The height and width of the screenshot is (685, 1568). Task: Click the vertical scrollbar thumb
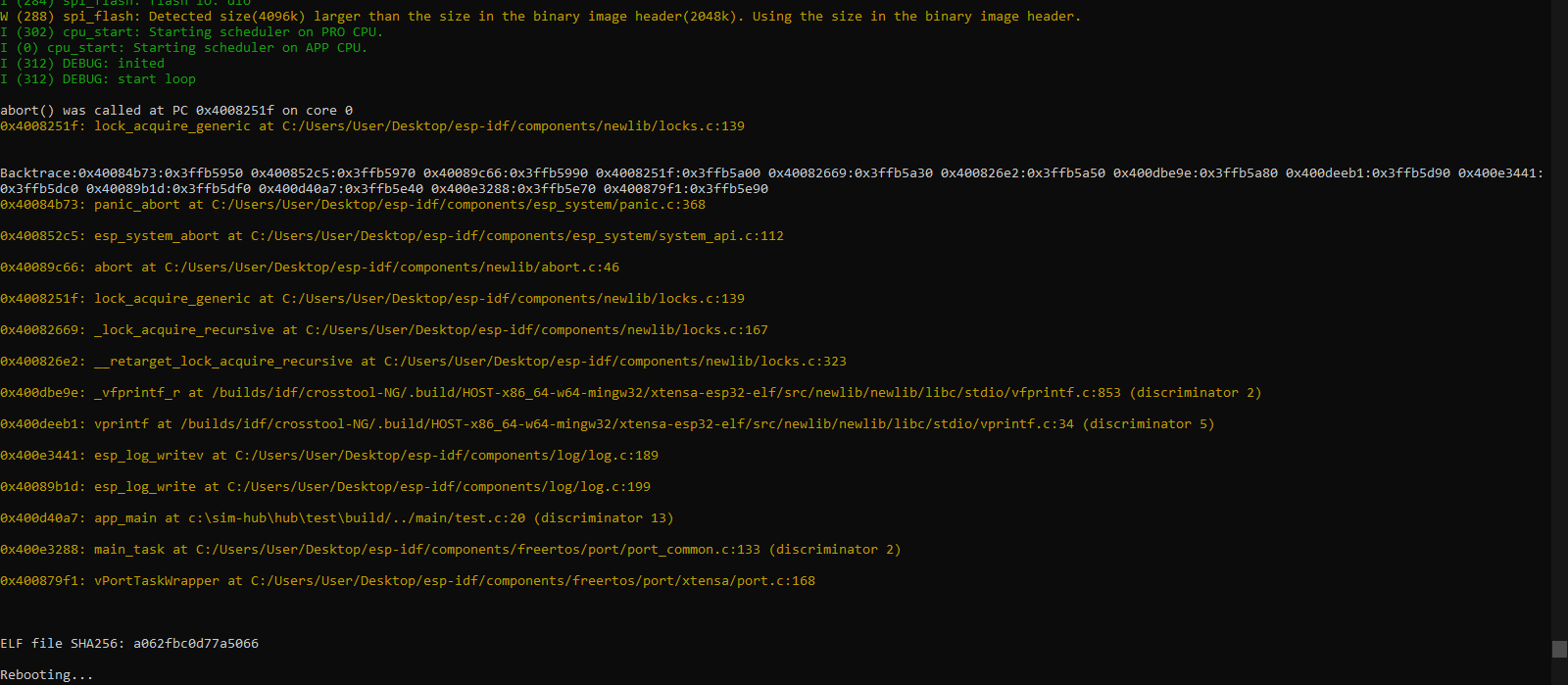click(1559, 649)
